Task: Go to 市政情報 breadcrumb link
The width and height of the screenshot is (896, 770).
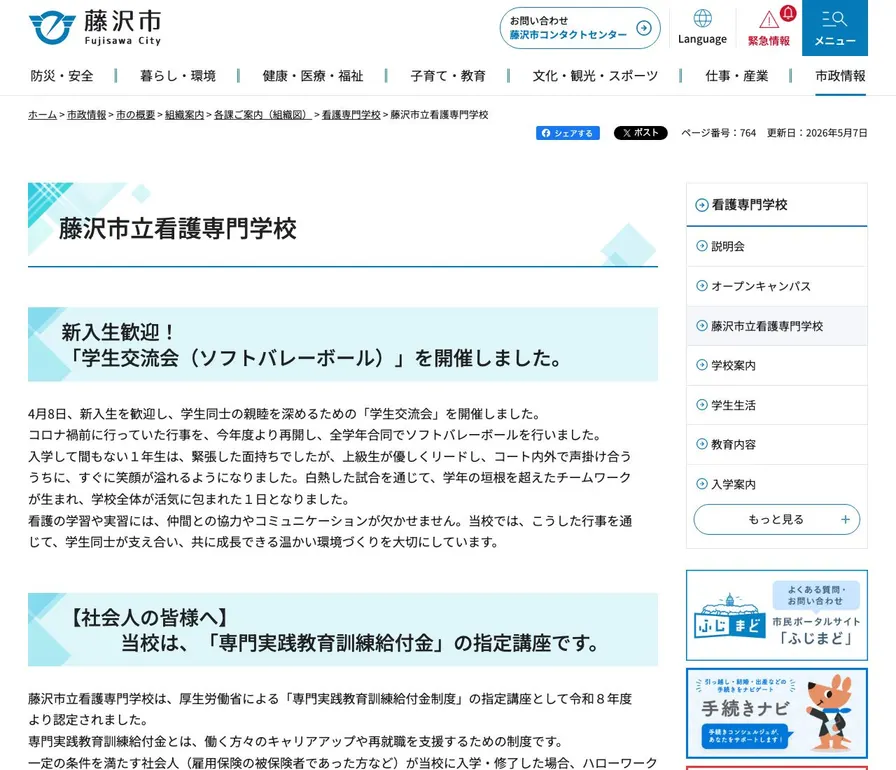Action: coord(86,115)
